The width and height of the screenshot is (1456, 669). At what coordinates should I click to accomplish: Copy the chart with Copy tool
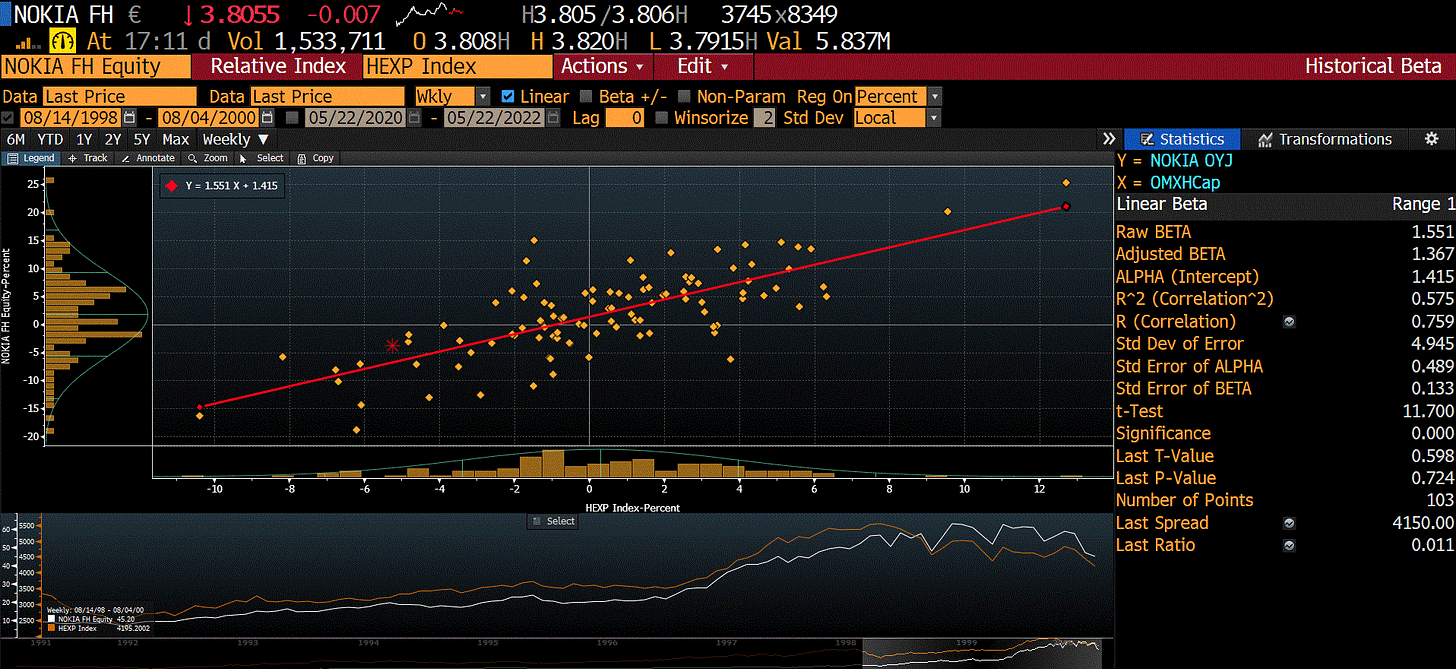(x=316, y=158)
